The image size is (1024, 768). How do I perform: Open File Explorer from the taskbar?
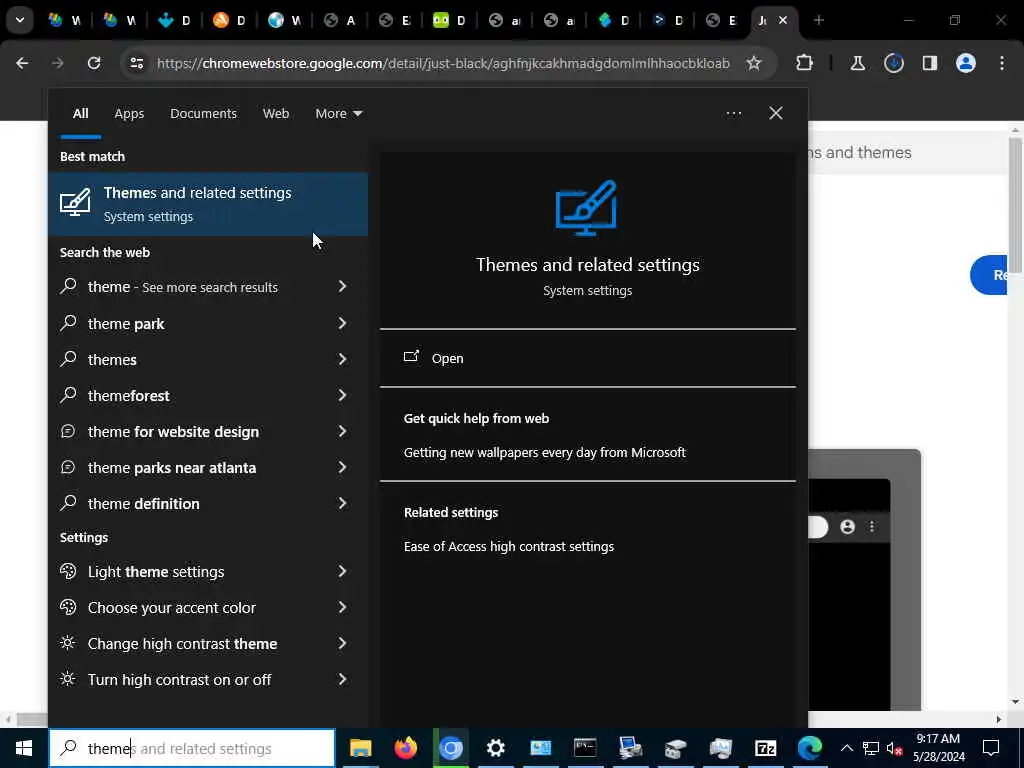pyautogui.click(x=360, y=748)
